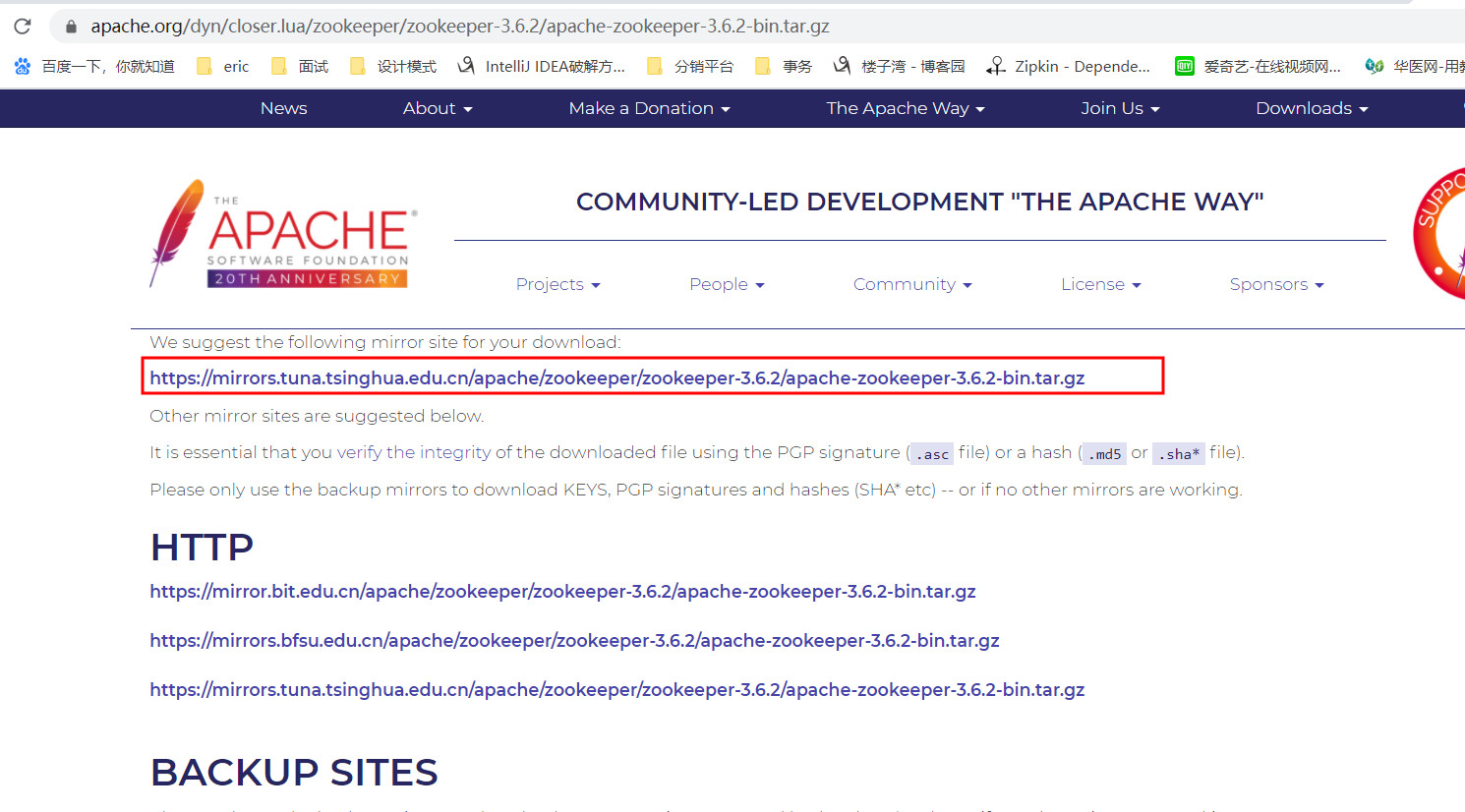Open the 面试 bookmark folder

click(300, 66)
